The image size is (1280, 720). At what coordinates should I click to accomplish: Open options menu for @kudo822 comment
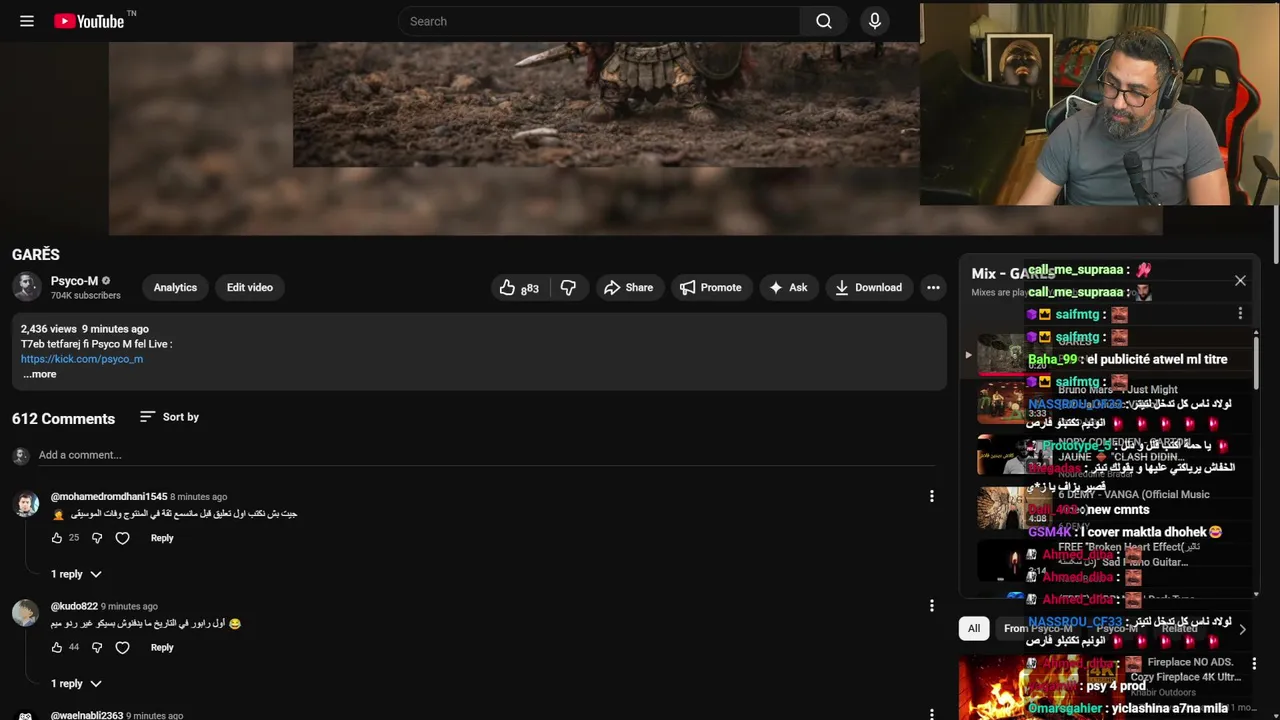point(932,605)
